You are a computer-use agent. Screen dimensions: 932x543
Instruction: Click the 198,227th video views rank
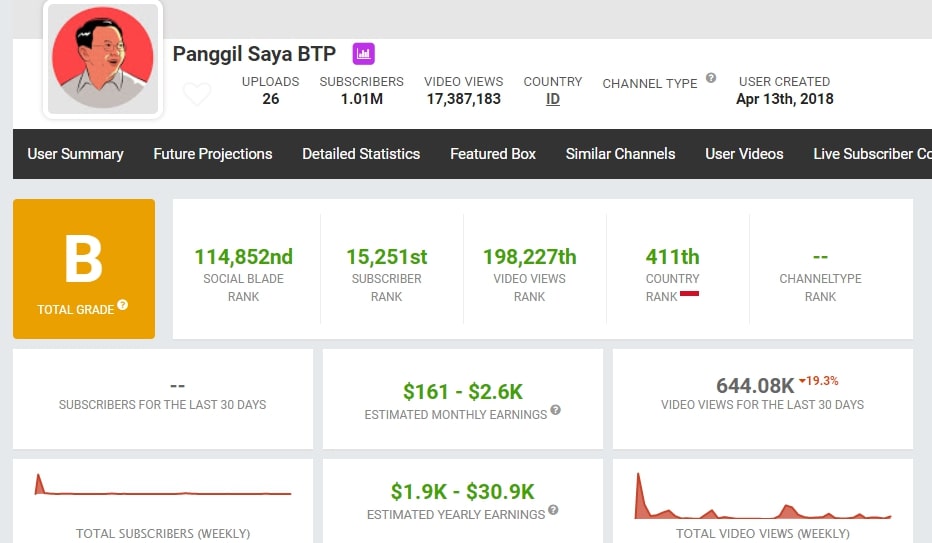point(530,257)
